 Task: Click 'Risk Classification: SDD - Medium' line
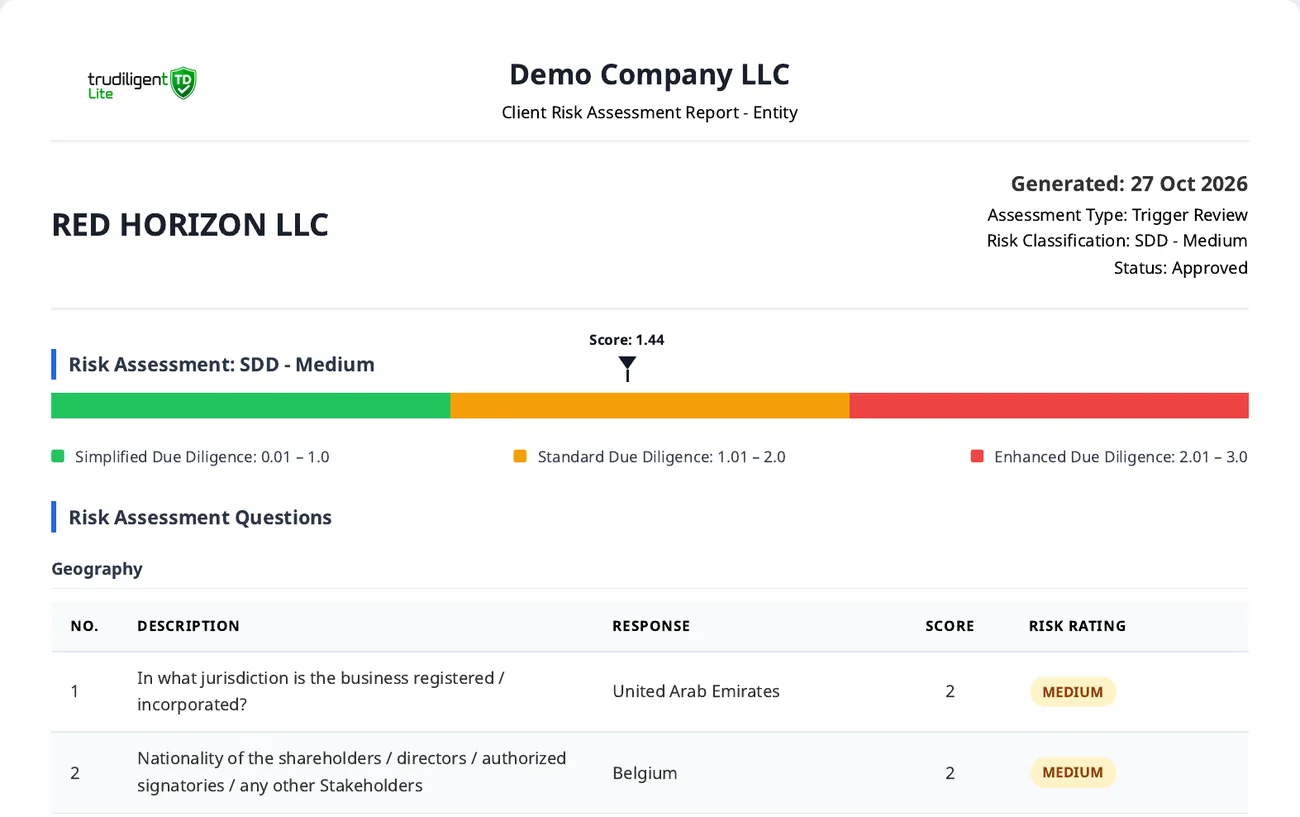[x=1117, y=241]
